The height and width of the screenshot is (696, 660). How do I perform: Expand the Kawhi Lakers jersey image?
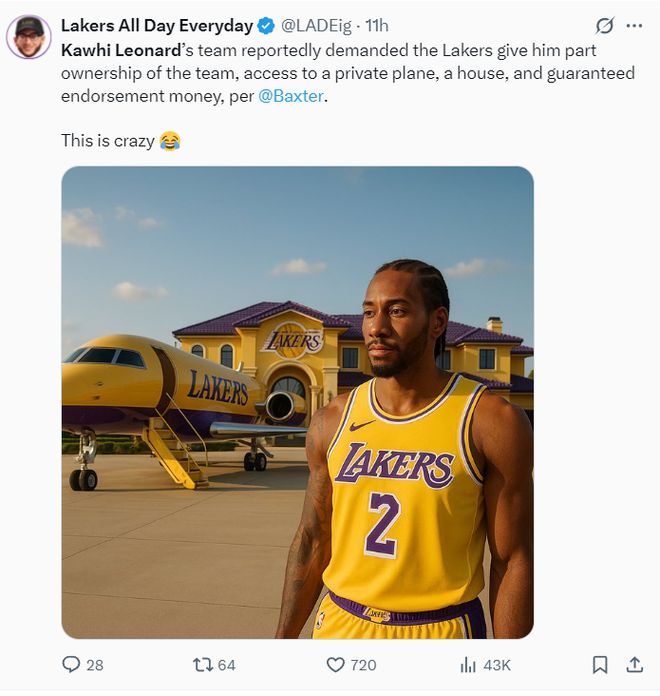point(297,402)
